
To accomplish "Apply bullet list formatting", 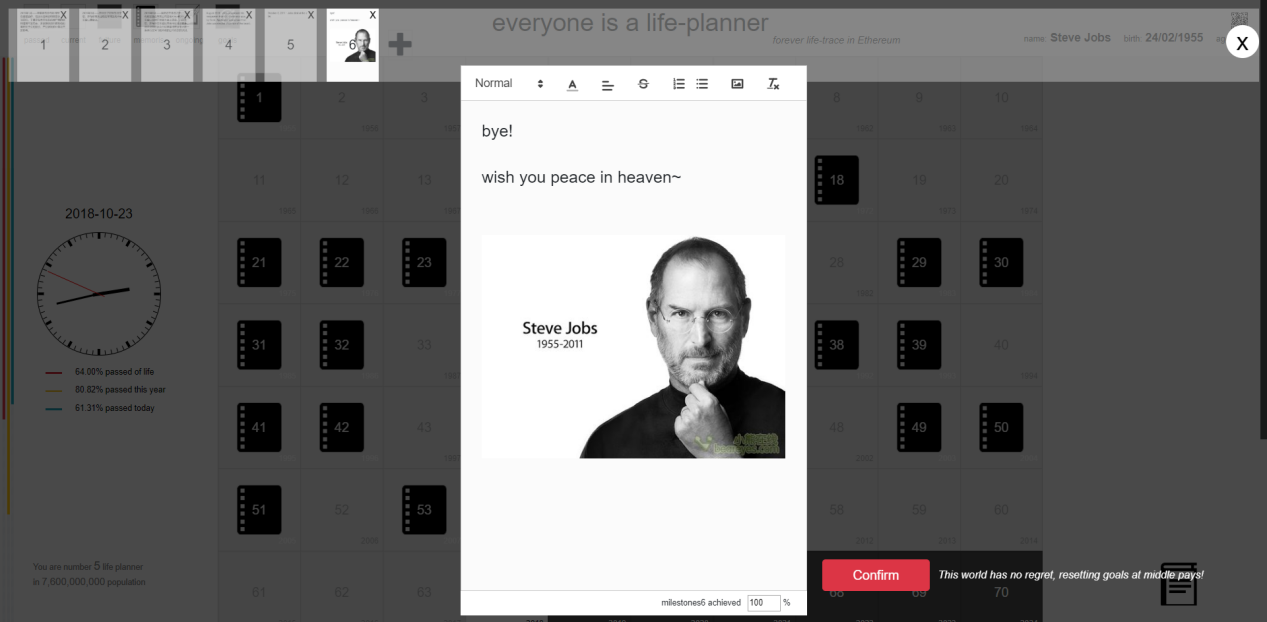I will pos(702,84).
